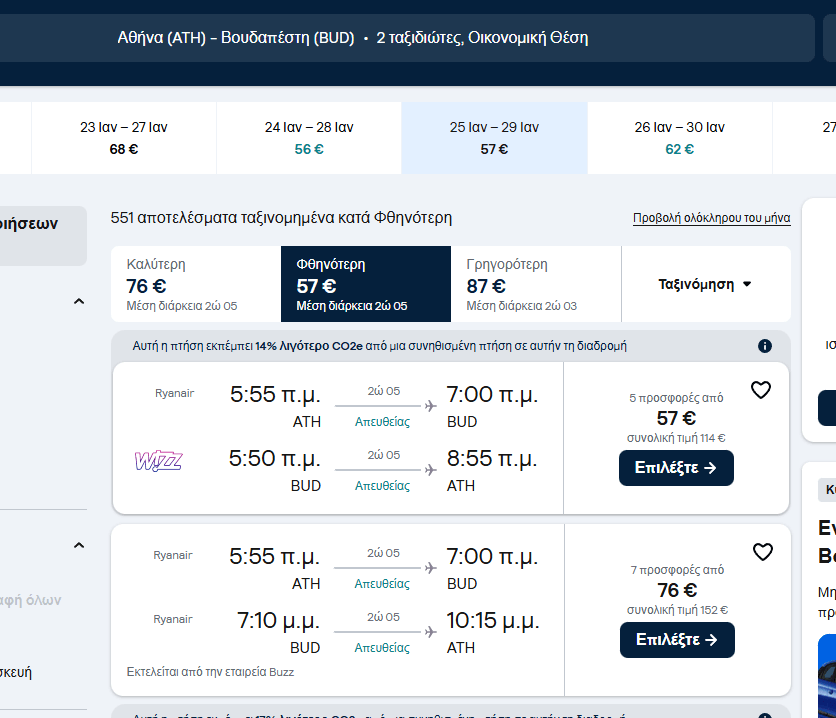Choose dates 24 Ιαν – 28 Ιαν for 56 €

click(x=309, y=138)
